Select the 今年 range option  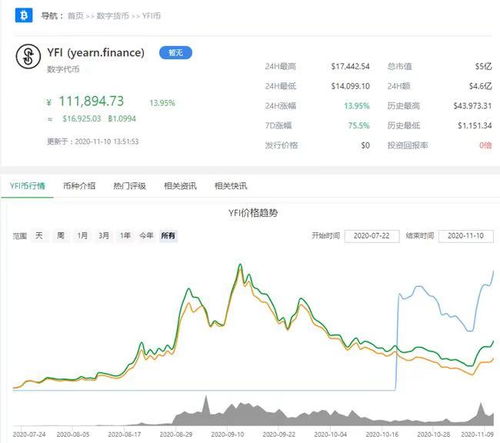(146, 236)
